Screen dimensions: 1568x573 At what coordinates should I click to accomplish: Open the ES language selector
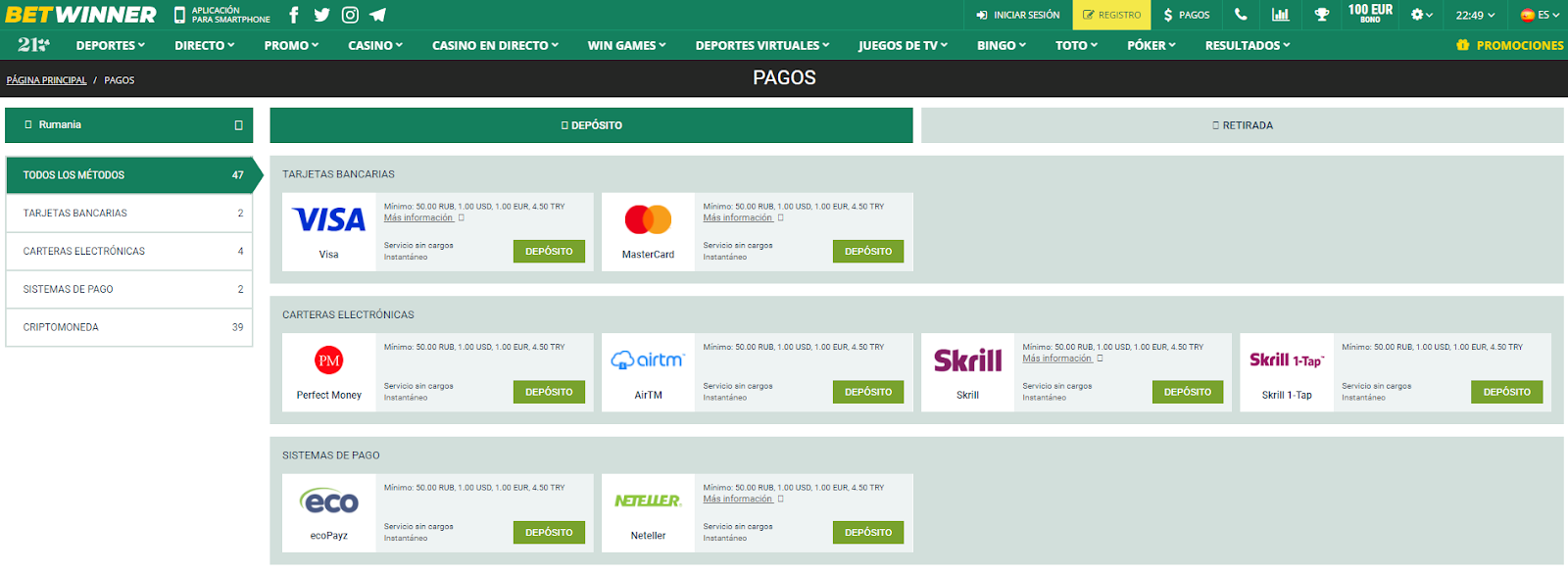click(x=1540, y=15)
